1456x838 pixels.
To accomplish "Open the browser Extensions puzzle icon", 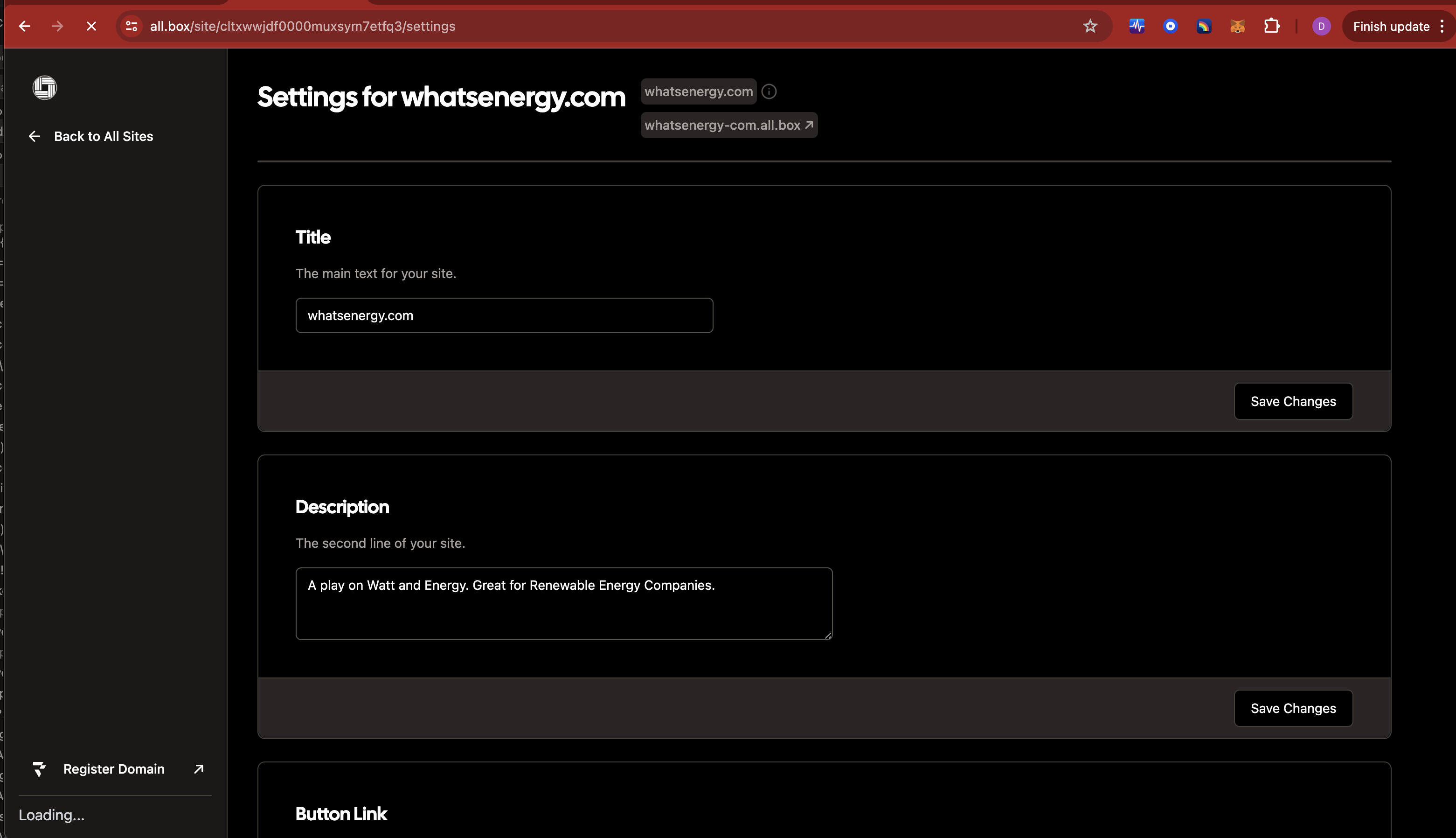I will (1271, 27).
